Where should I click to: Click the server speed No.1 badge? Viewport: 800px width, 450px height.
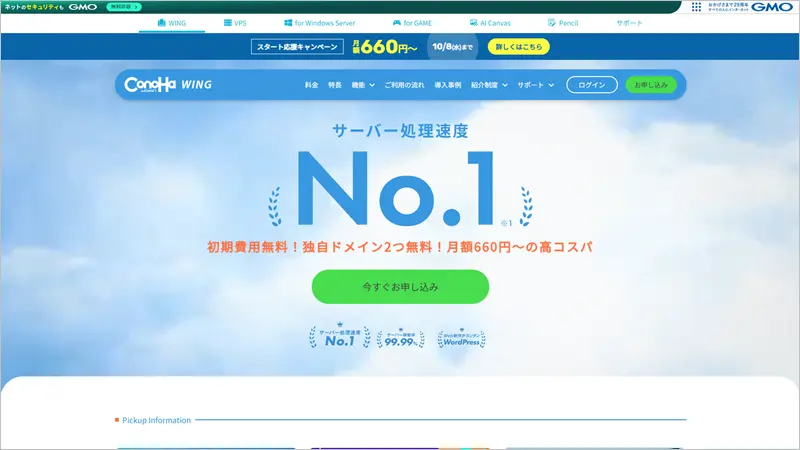(340, 337)
